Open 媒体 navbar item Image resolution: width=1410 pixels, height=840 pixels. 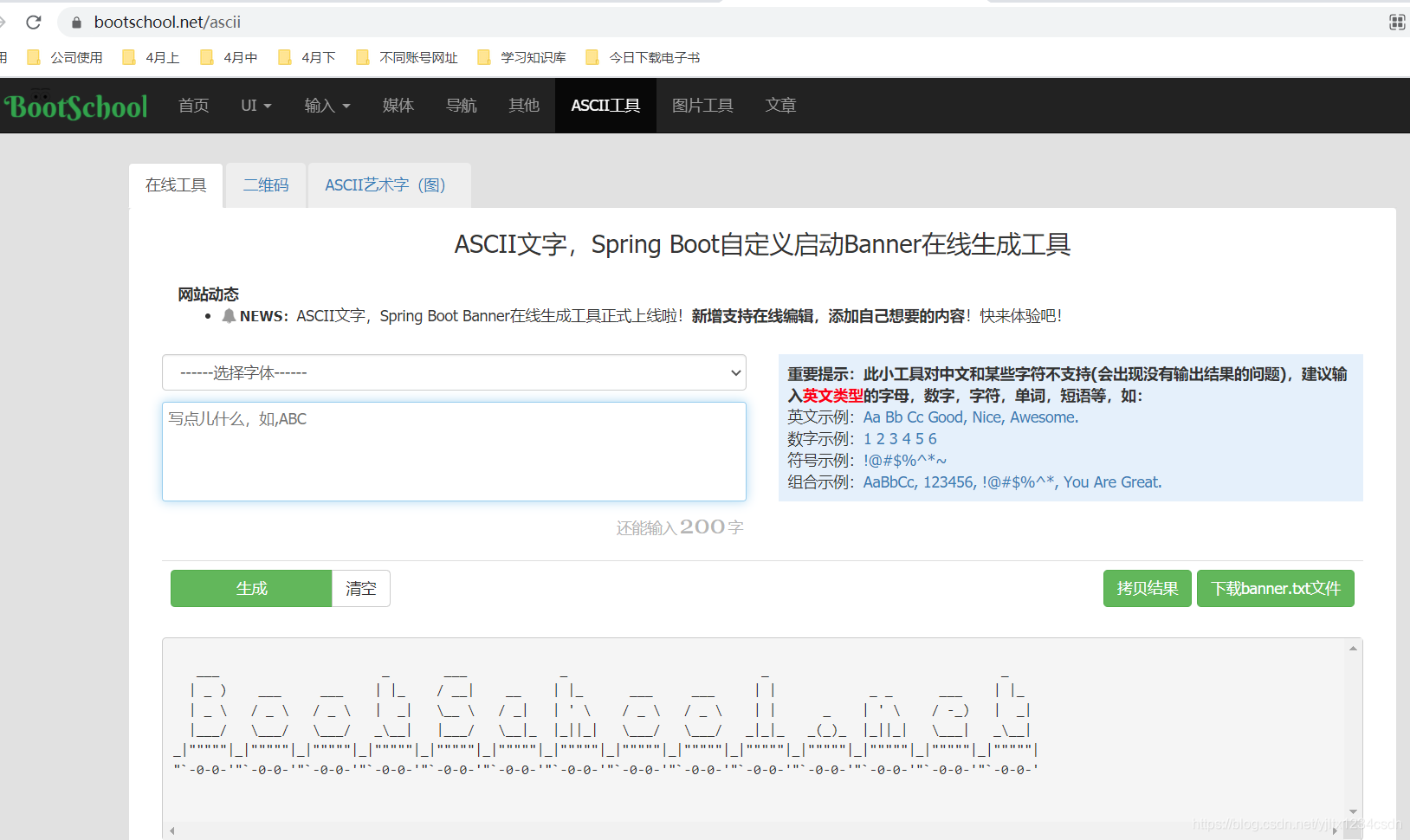[398, 106]
